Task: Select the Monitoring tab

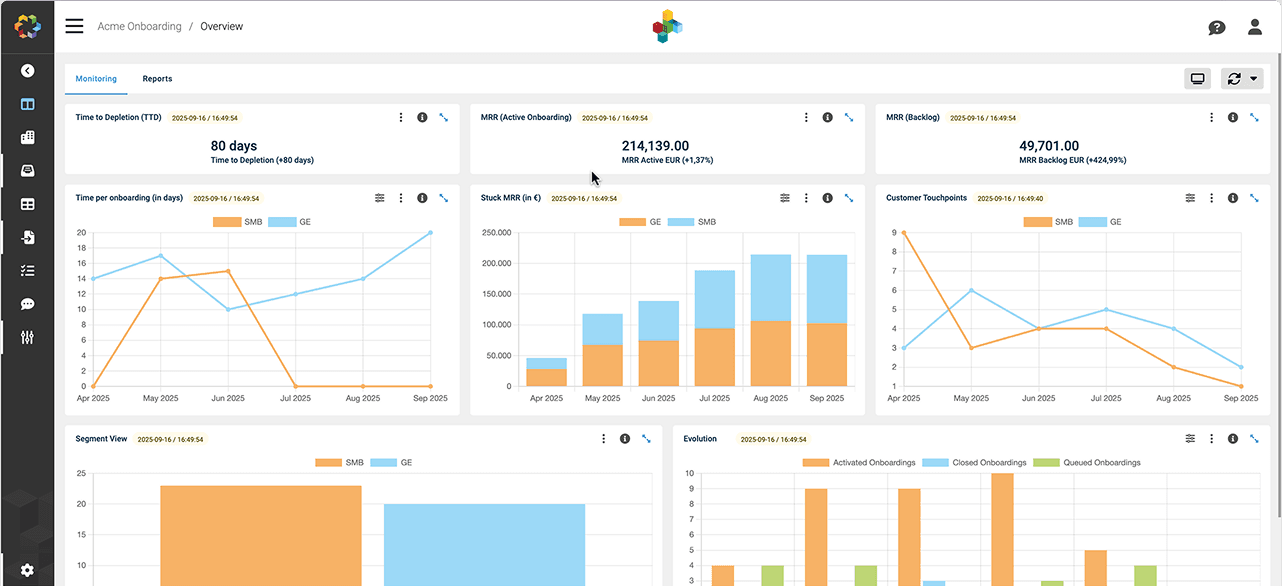Action: 96,79
